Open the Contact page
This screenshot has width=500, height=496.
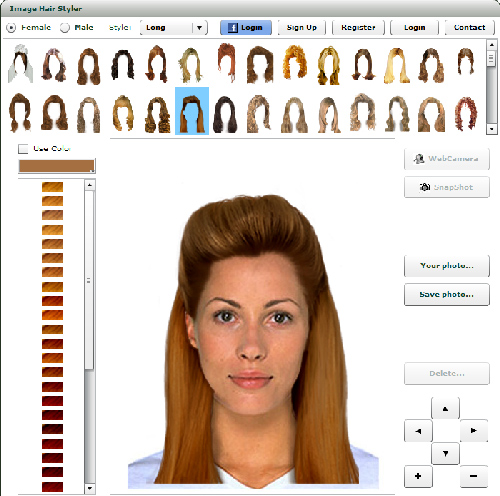470,28
